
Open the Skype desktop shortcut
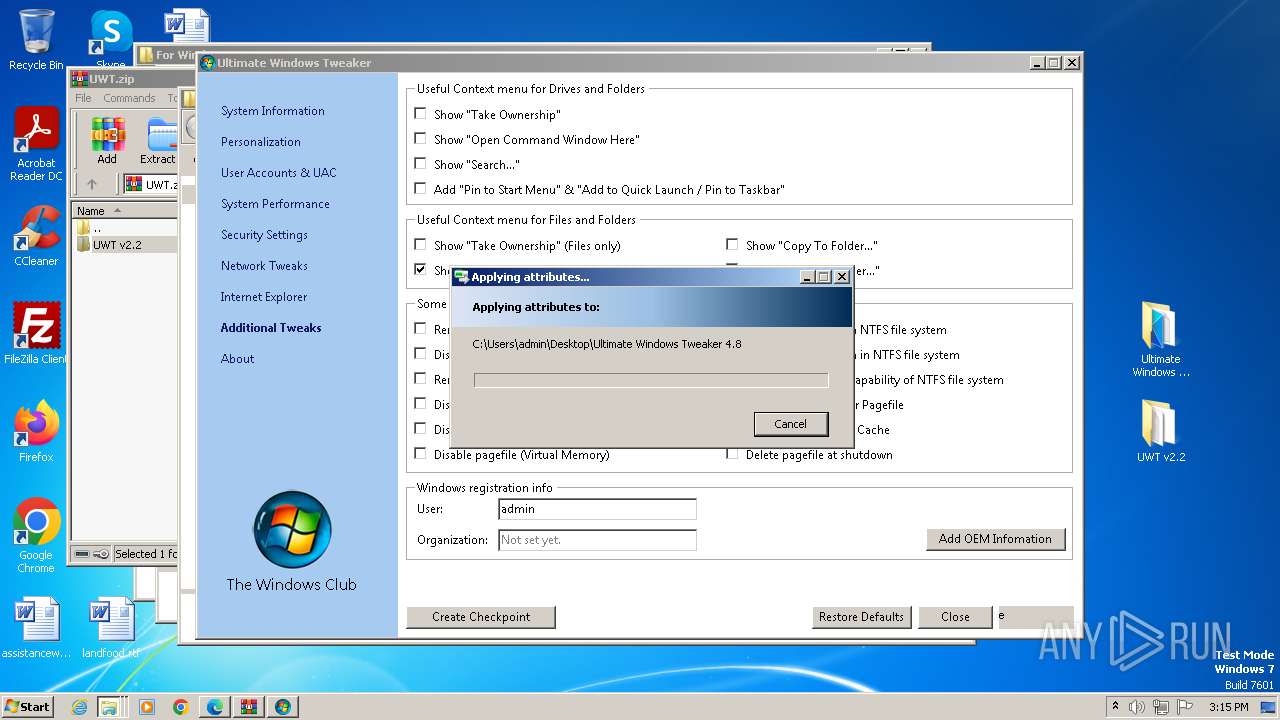[110, 40]
